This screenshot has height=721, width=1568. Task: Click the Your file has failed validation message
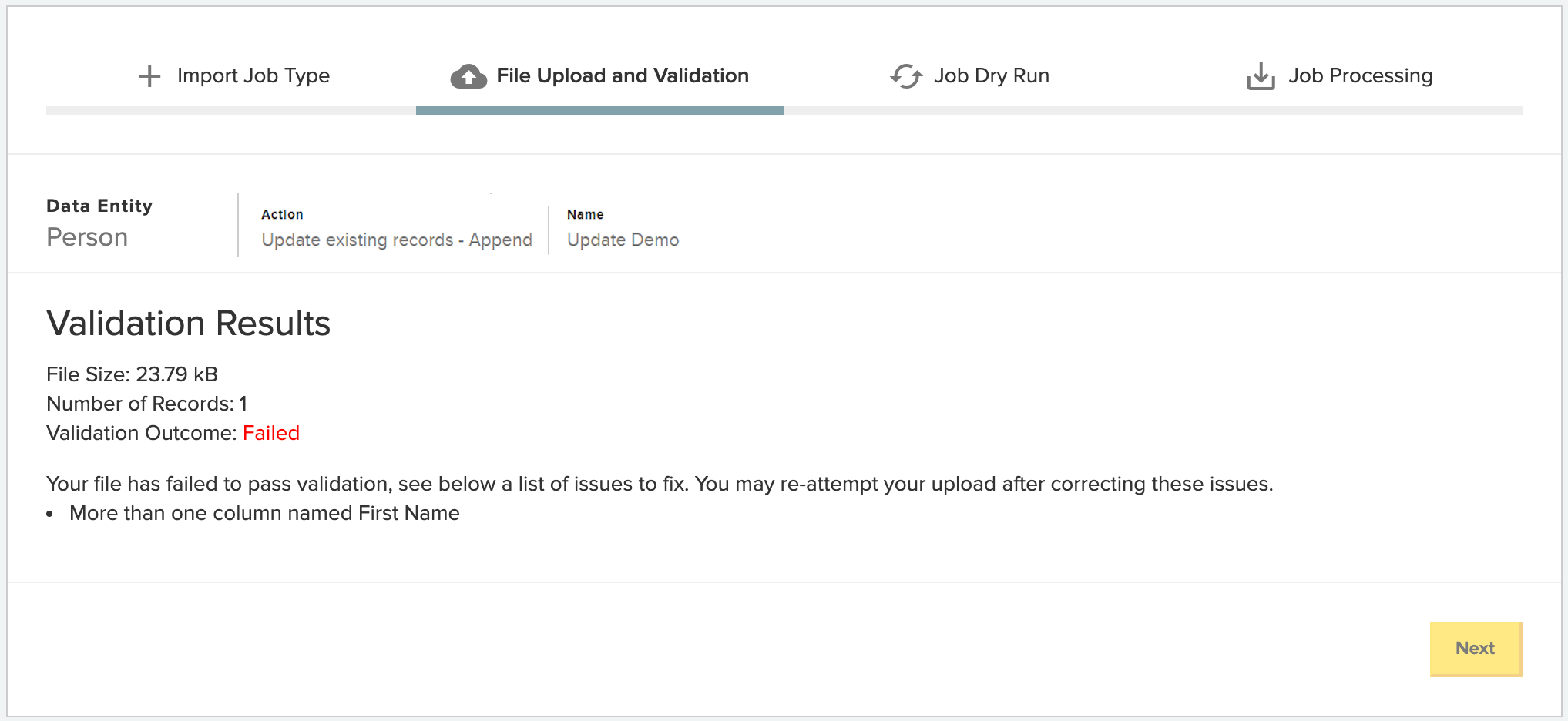660,484
